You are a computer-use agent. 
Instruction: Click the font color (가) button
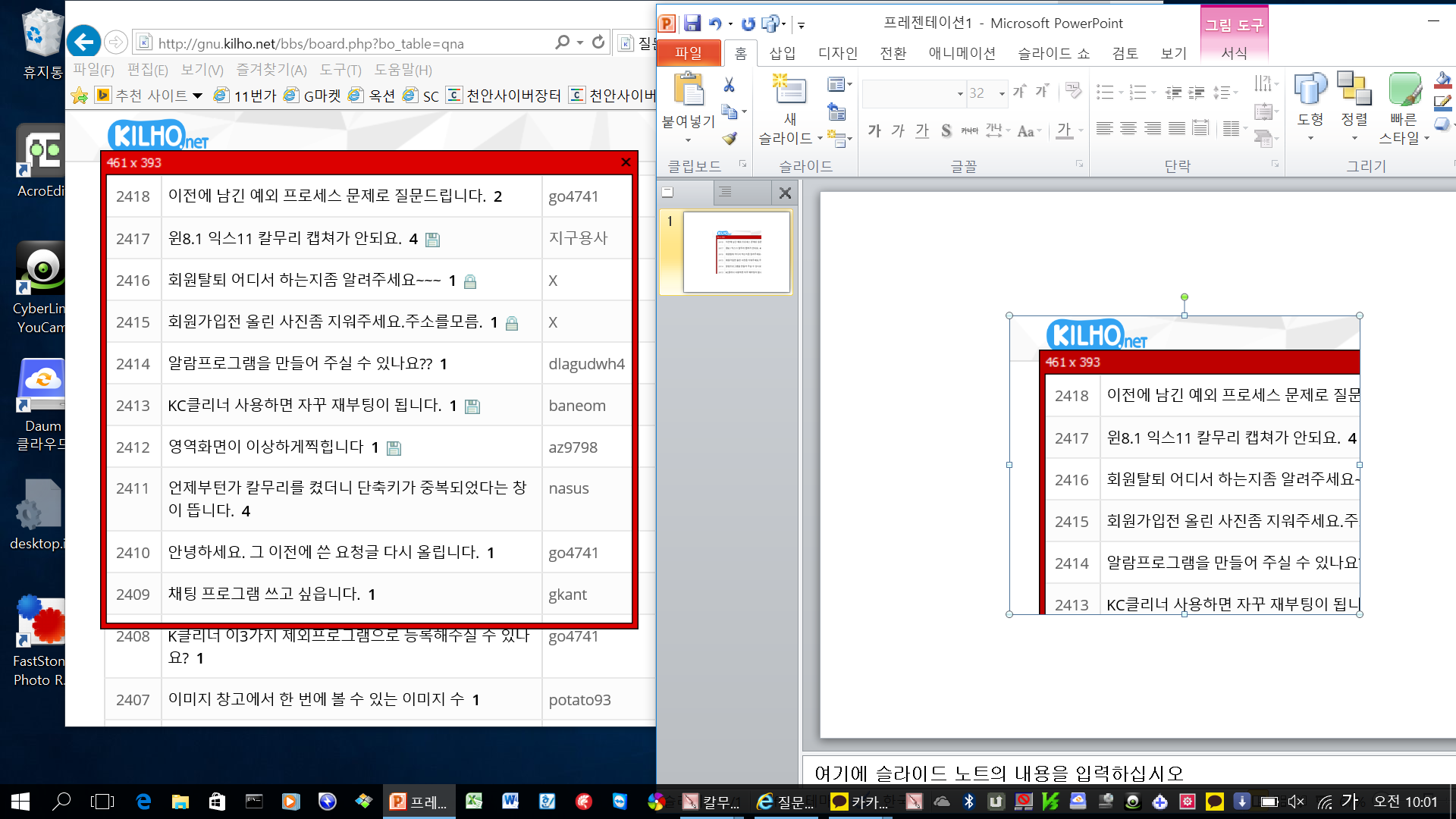pos(1064,130)
